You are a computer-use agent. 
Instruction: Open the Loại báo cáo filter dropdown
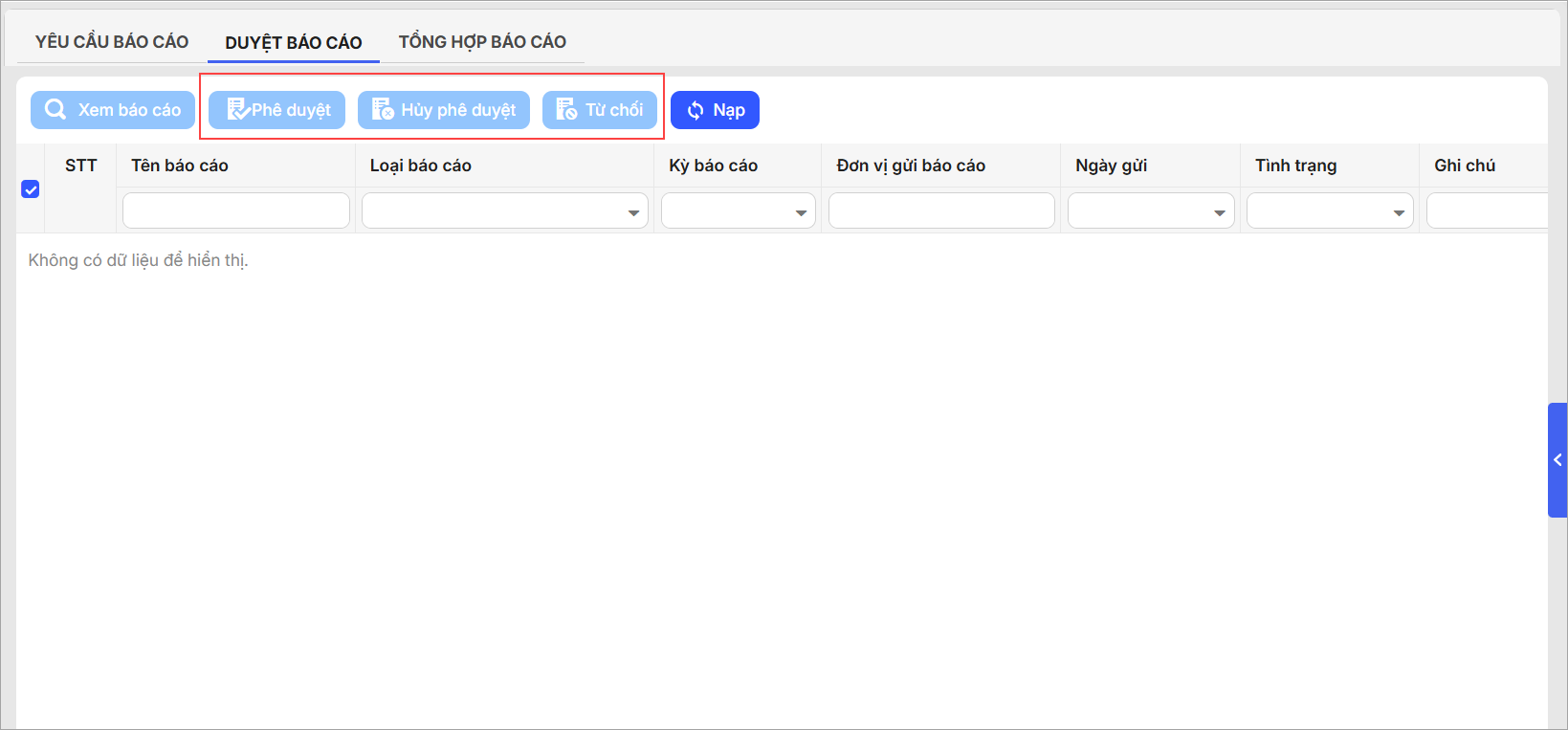633,212
